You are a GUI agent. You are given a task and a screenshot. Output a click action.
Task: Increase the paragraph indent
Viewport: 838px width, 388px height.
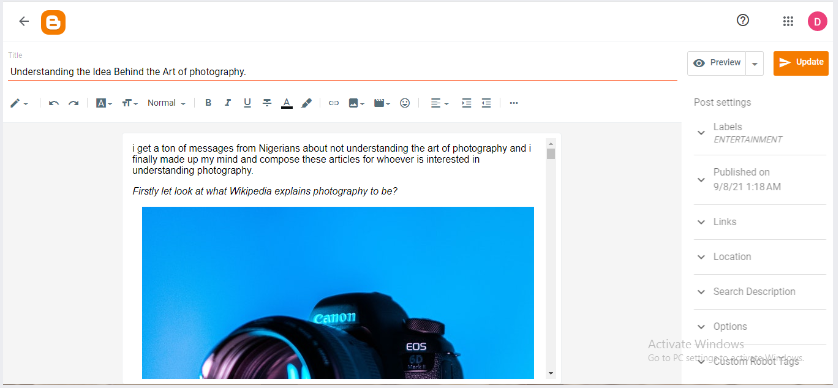pos(467,103)
